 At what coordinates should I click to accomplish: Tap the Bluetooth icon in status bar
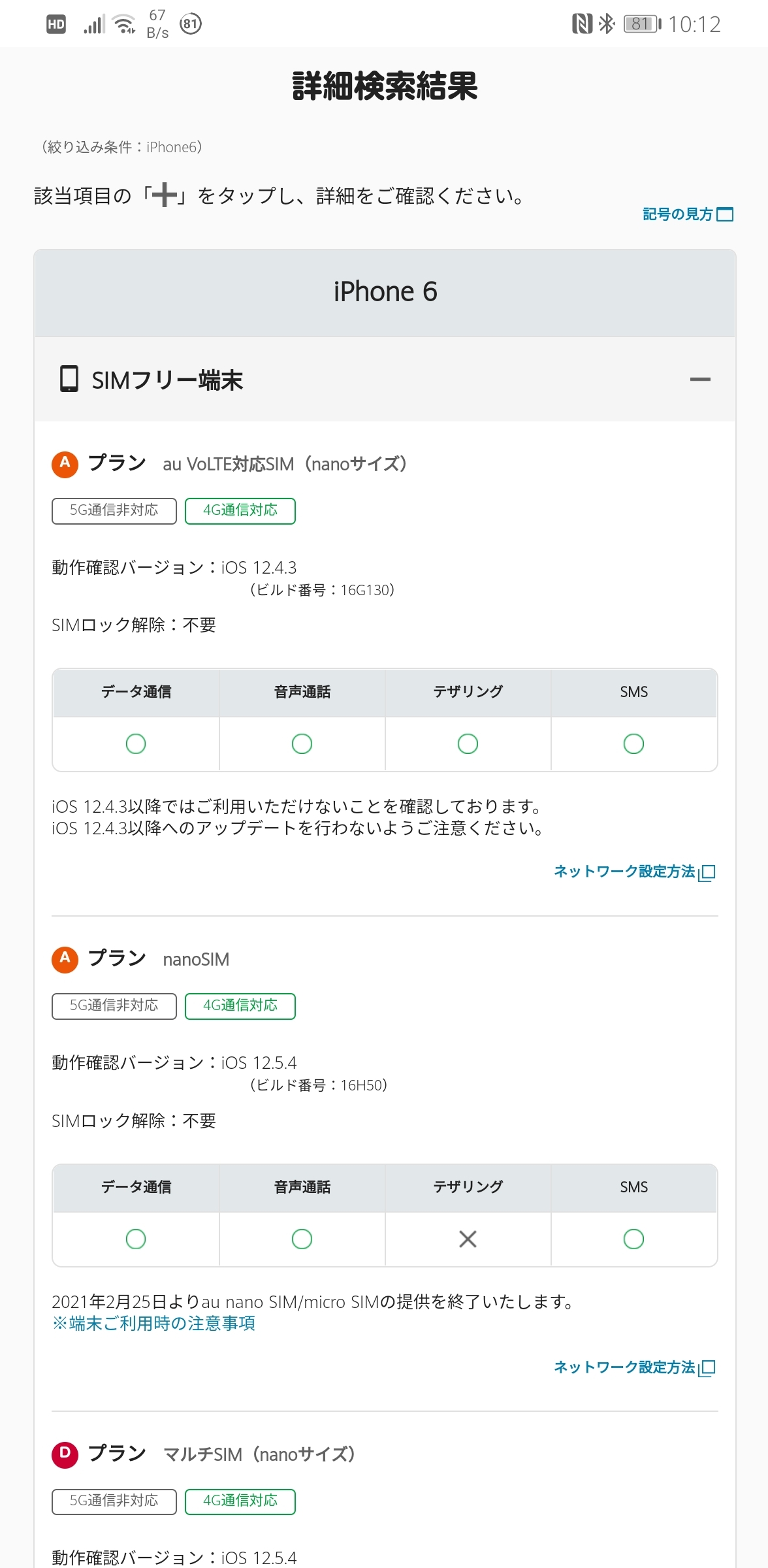607,24
